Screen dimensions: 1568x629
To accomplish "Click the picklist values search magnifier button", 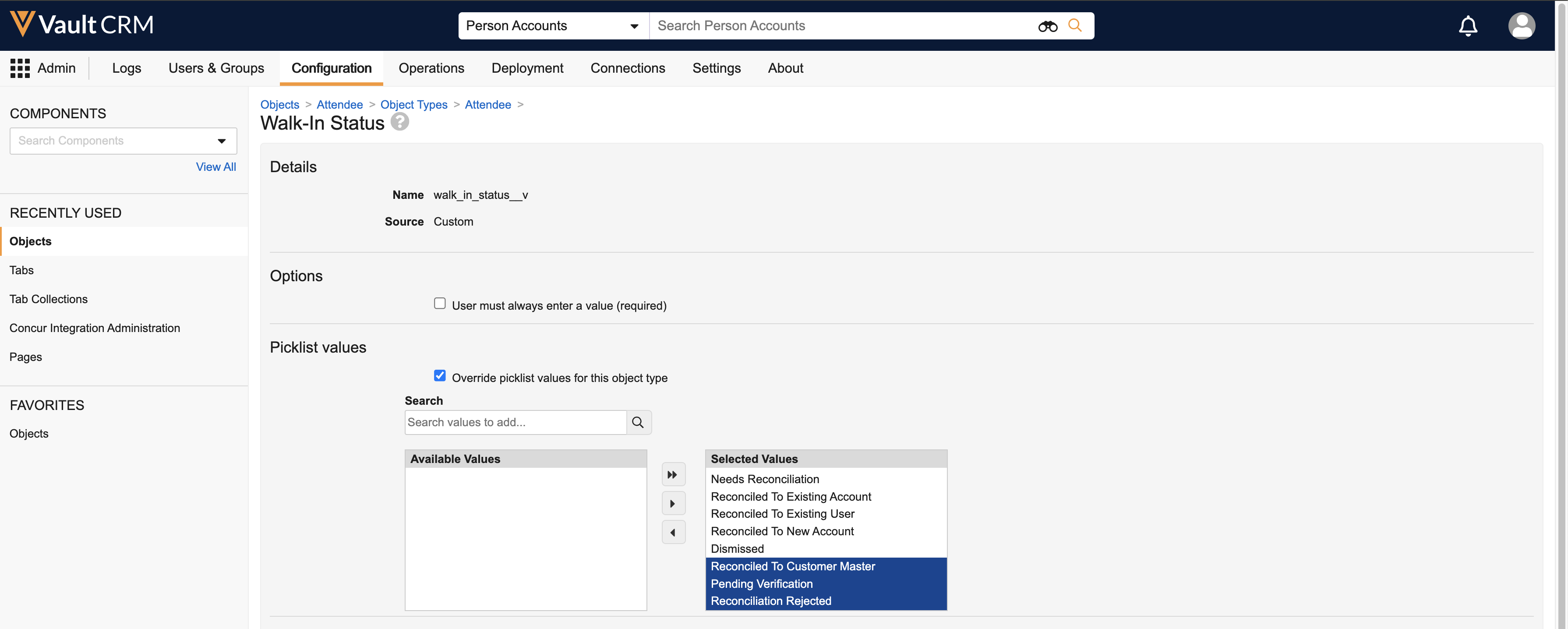I will click(x=638, y=423).
